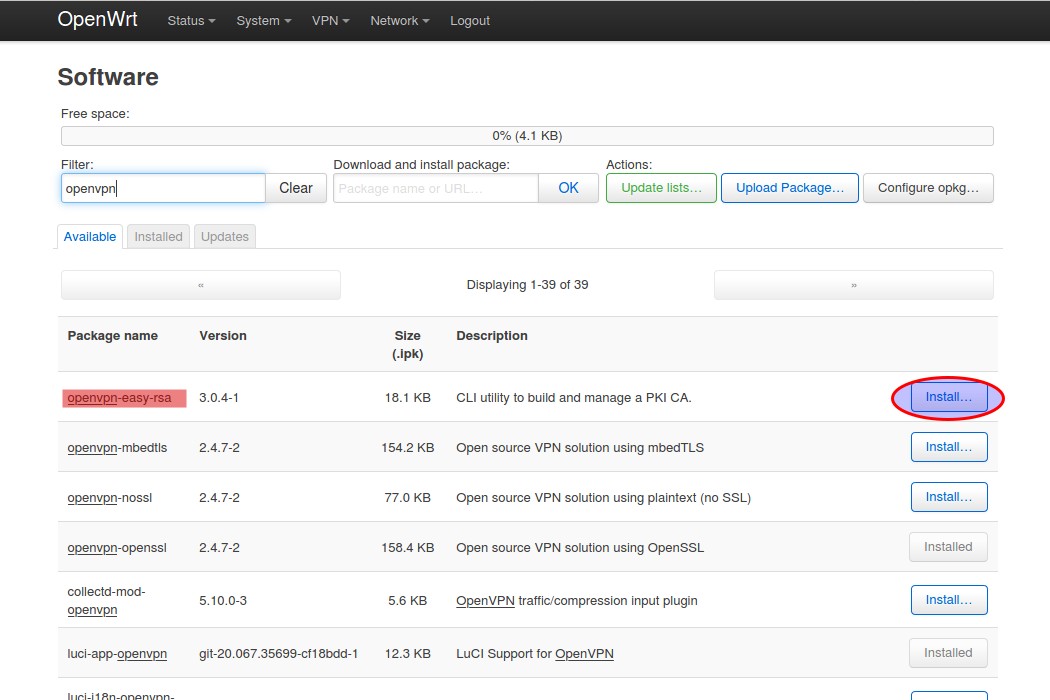Install openvpn-mbedtls package
The image size is (1050, 700).
pyautogui.click(x=949, y=447)
